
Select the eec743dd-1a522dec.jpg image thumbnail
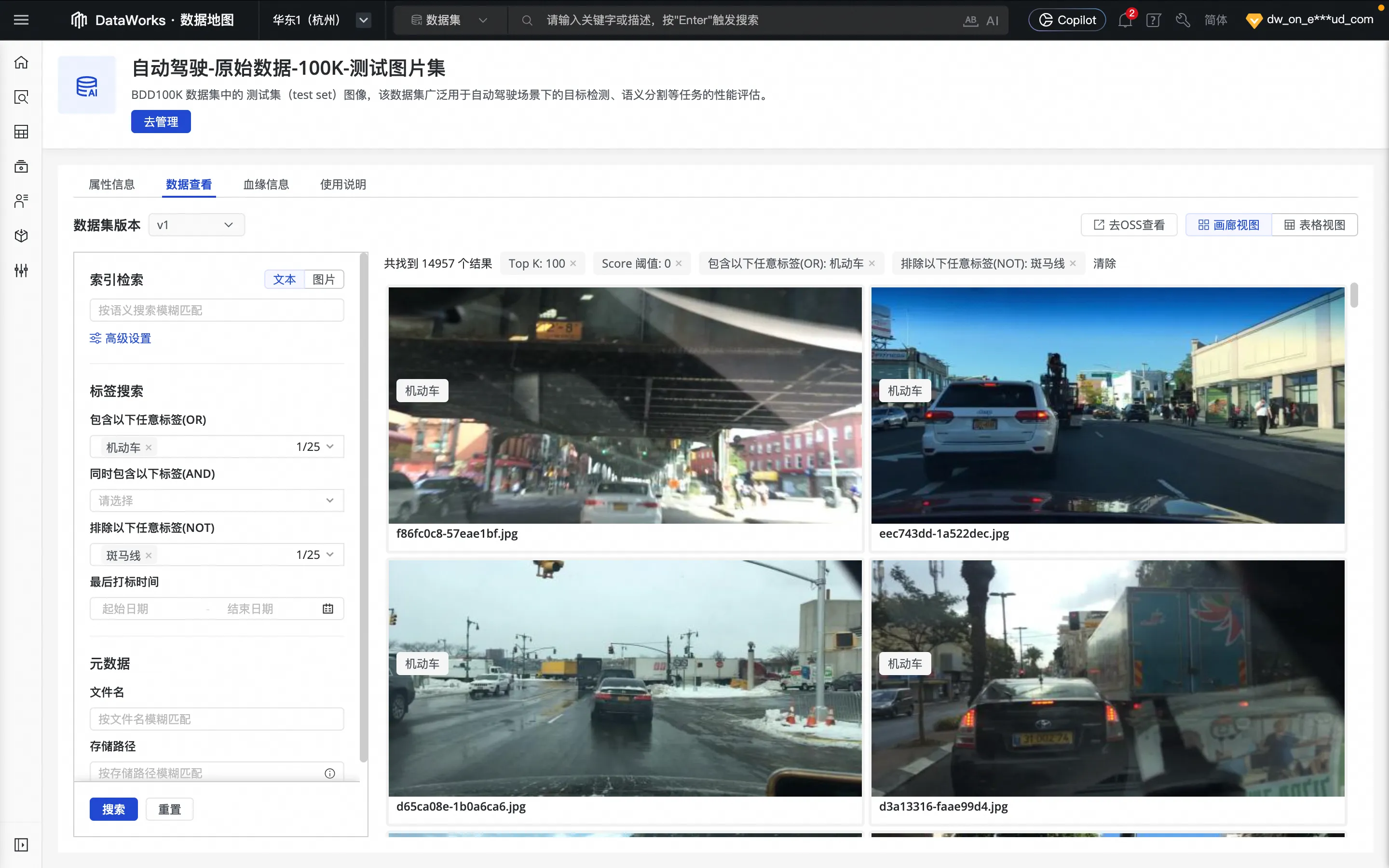click(x=1107, y=405)
